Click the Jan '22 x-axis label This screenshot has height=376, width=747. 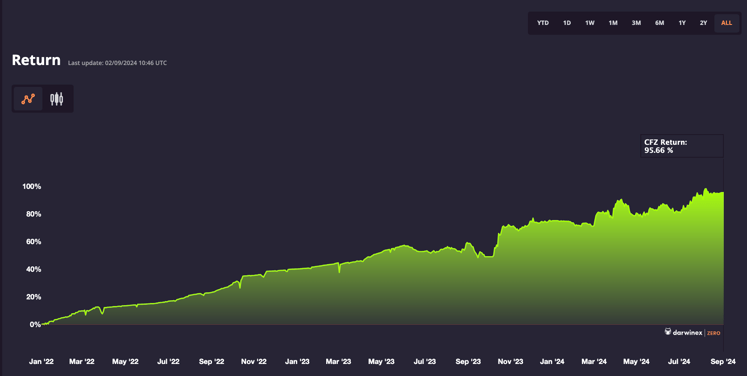[41, 362]
